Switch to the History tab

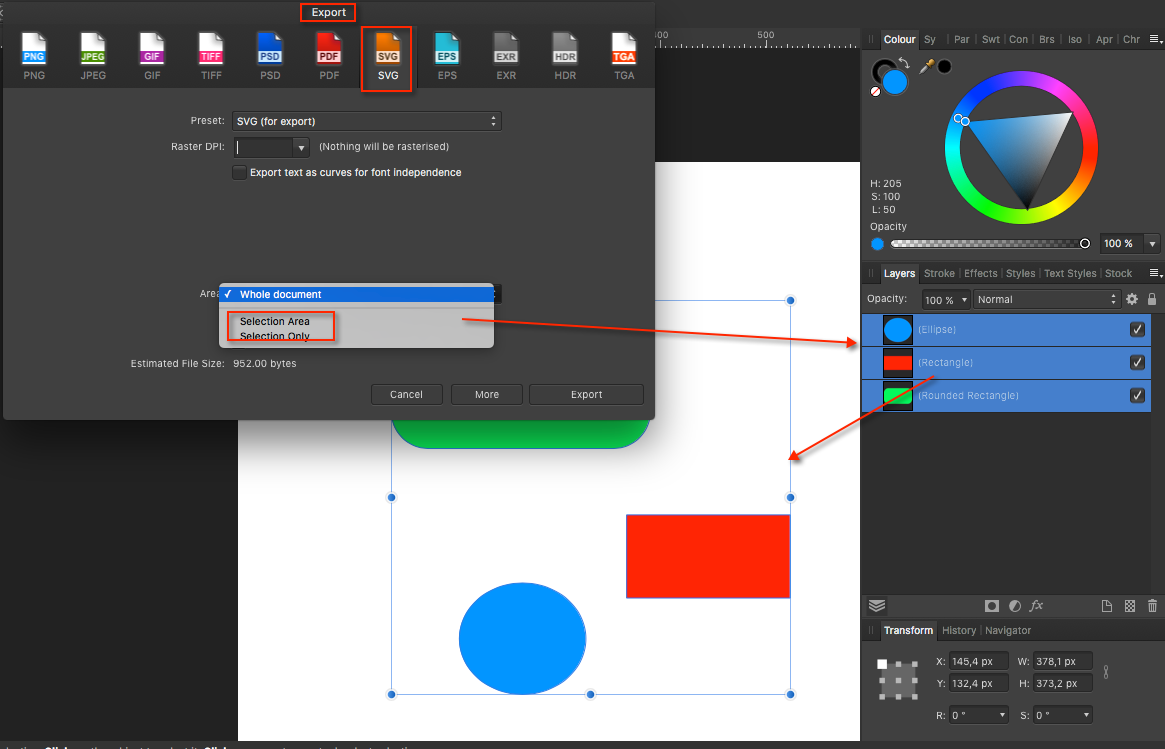coord(959,630)
